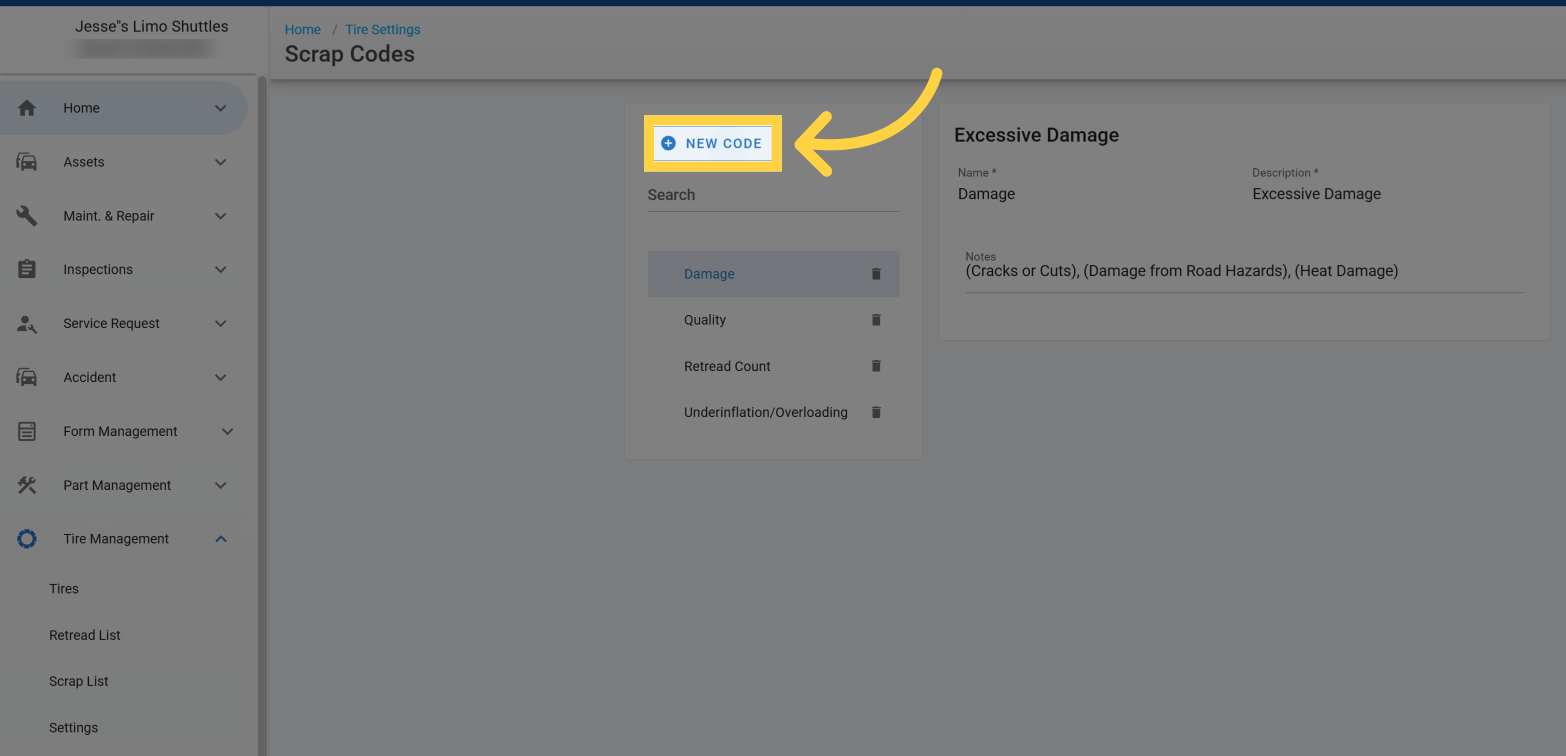Viewport: 1566px width, 756px height.
Task: Expand the Assets menu chevron
Action: point(221,162)
